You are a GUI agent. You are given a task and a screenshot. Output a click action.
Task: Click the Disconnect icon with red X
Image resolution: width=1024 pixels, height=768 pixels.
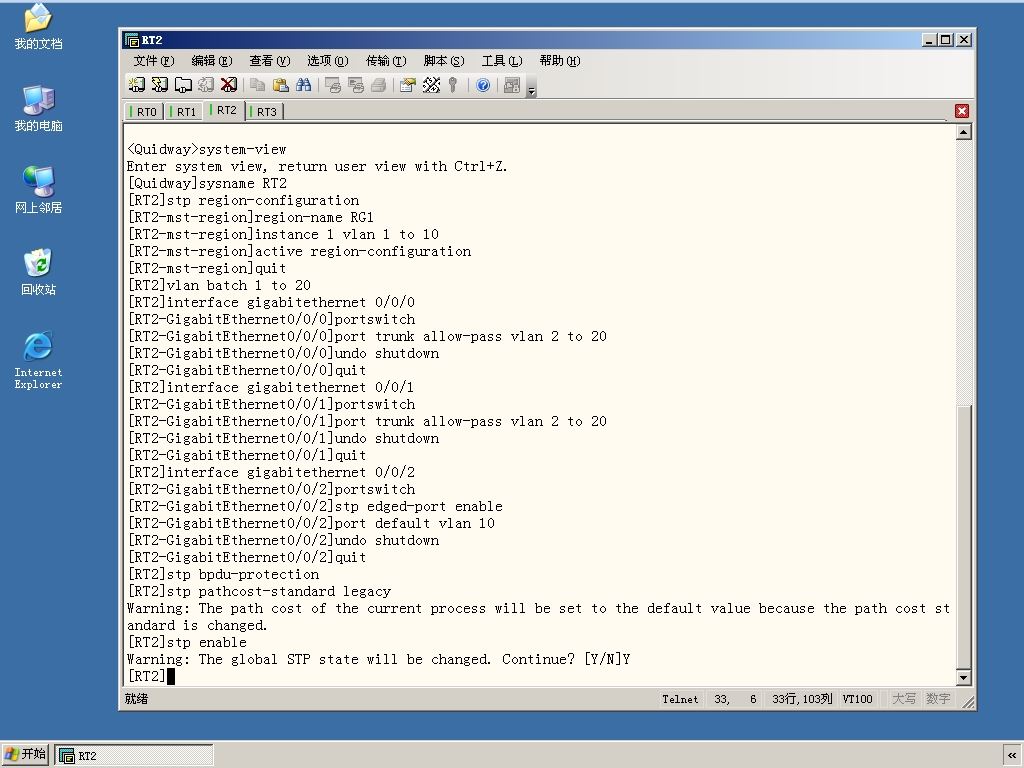tap(229, 85)
